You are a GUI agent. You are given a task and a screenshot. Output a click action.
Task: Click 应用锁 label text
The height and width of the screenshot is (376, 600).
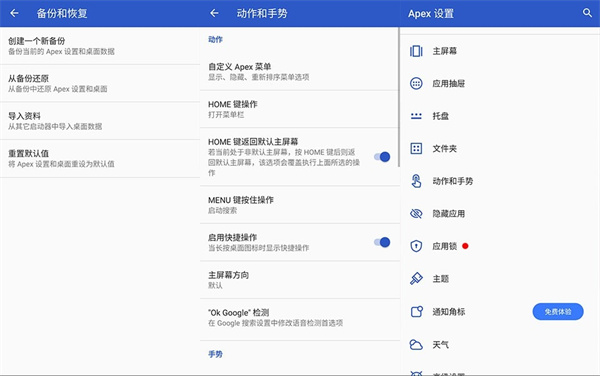click(445, 246)
